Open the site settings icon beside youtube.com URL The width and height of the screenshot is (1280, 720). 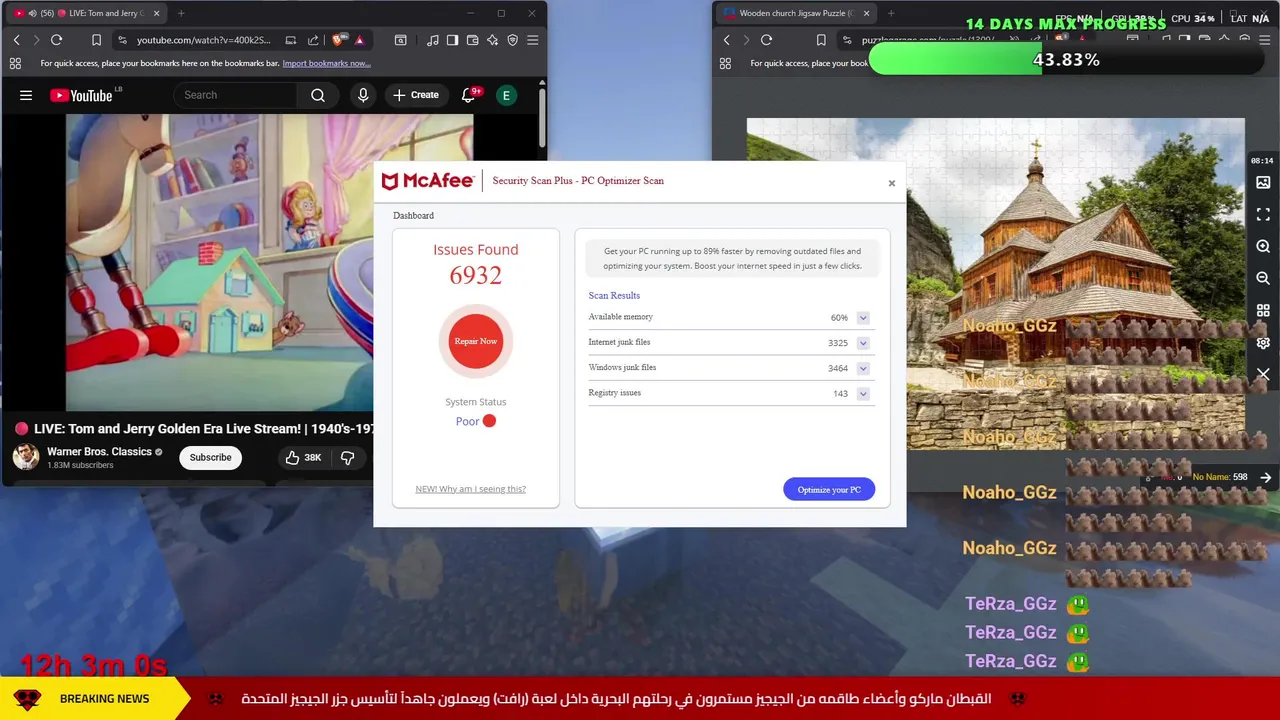[122, 40]
